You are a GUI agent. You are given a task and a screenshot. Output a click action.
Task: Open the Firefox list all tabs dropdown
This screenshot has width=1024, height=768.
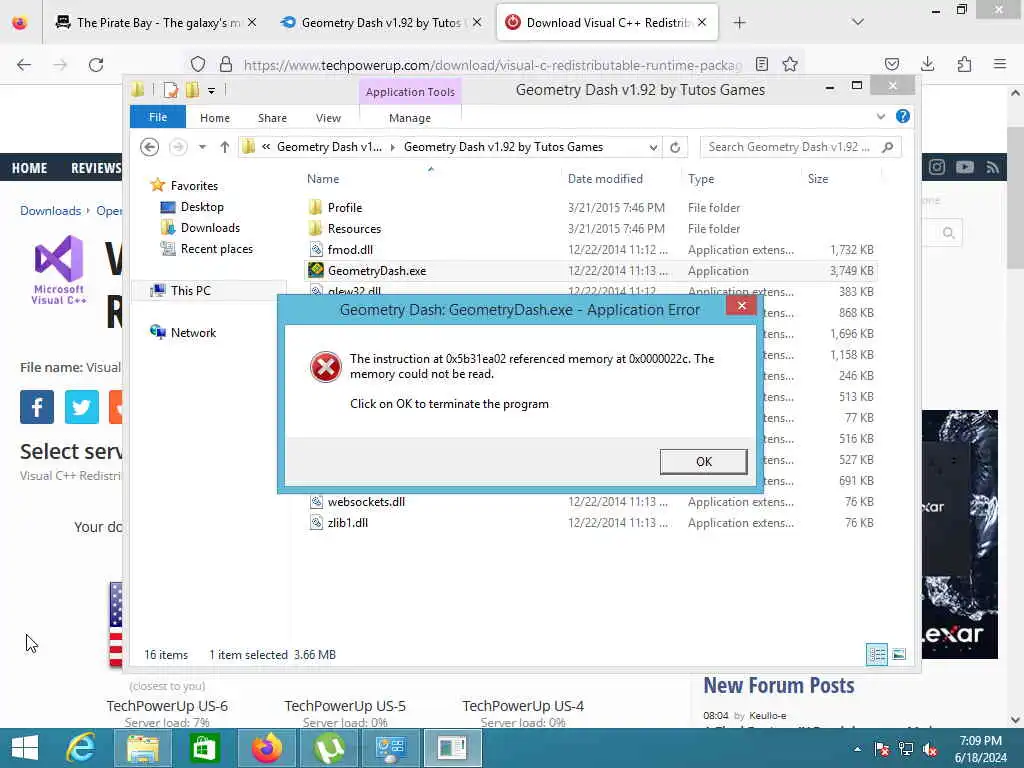tap(858, 22)
